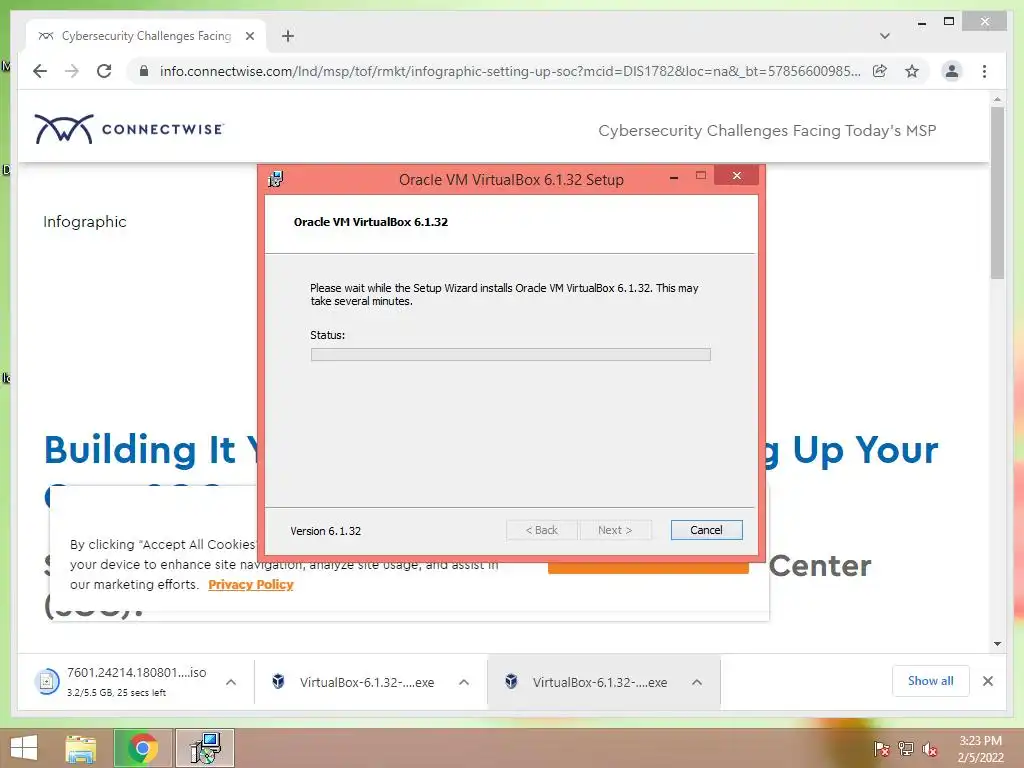Open the tab search chevron
The width and height of the screenshot is (1024, 768).
pyautogui.click(x=885, y=36)
